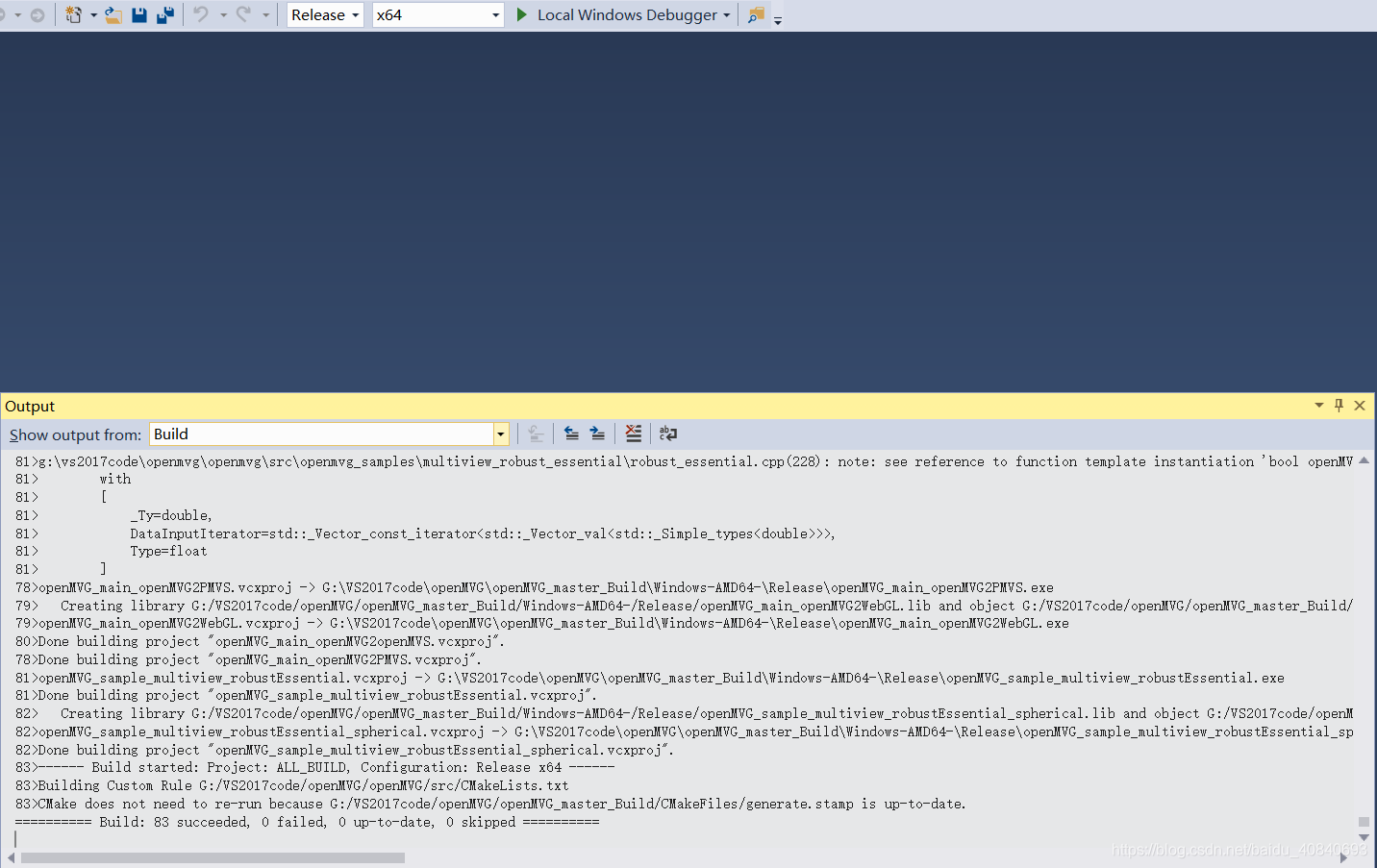This screenshot has height=868, width=1377.
Task: Toggle Auto Hide pin on Output panel
Action: pyautogui.click(x=1339, y=406)
